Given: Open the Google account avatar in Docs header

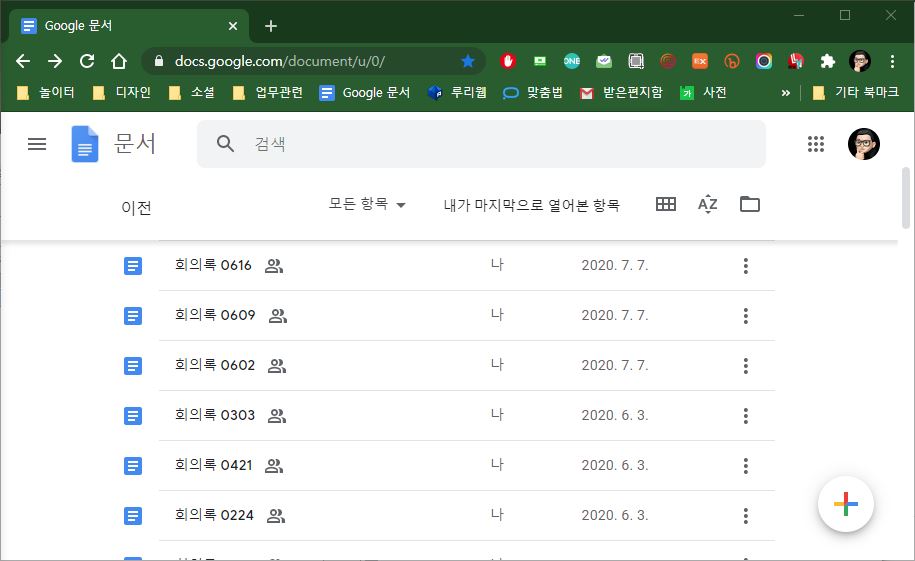Looking at the screenshot, I should tap(864, 144).
